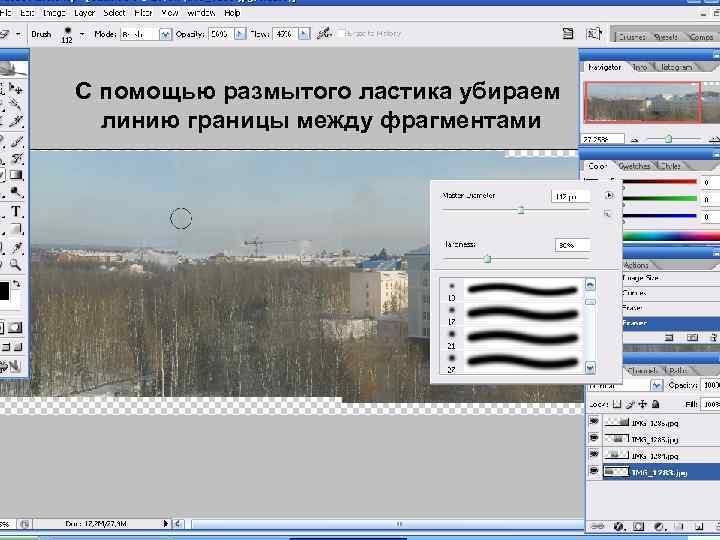This screenshot has width=720, height=540.
Task: Switch to Quick Mask mode
Action: click(x=15, y=327)
